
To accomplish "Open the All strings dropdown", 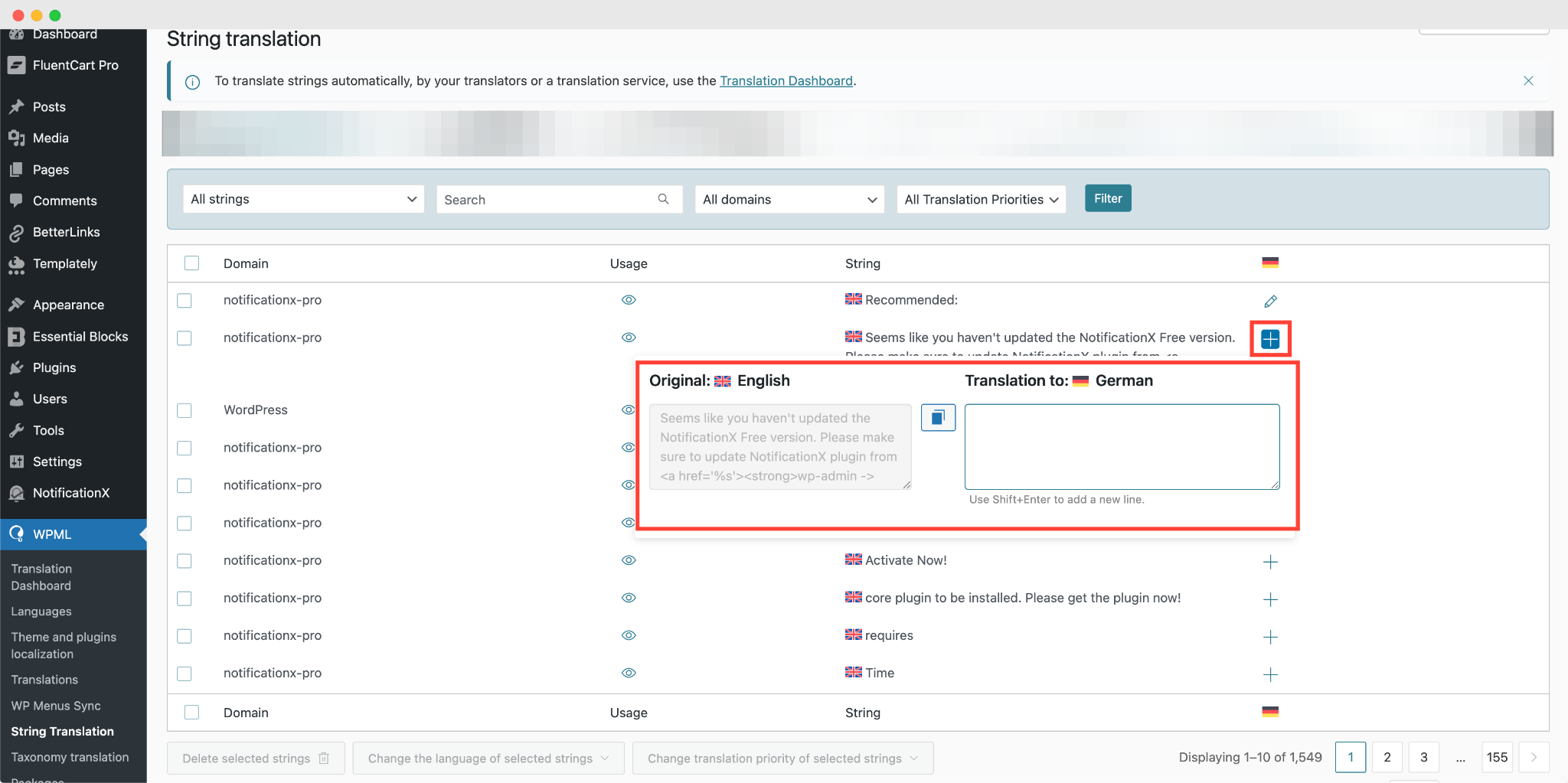I will [x=303, y=199].
